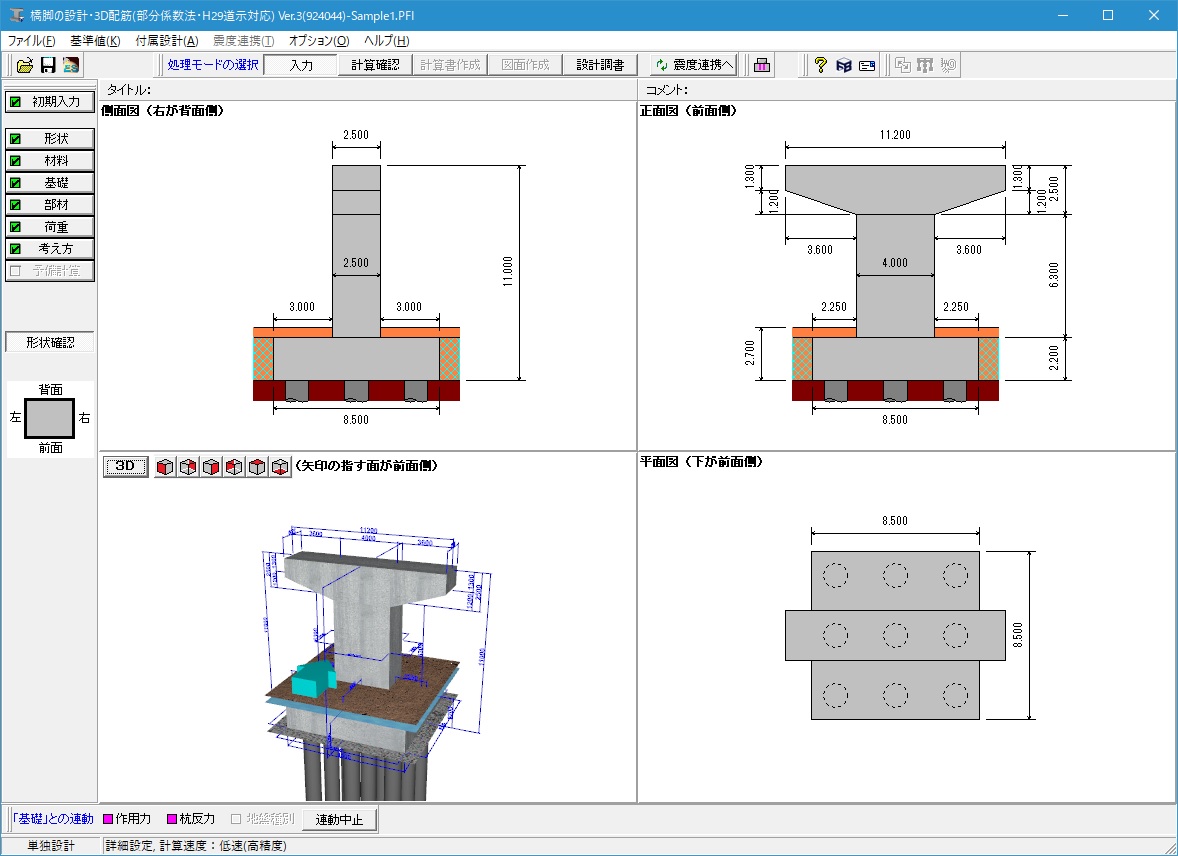Open the 初期入力 dialog
Viewport: 1178px width, 856px height.
[x=50, y=101]
